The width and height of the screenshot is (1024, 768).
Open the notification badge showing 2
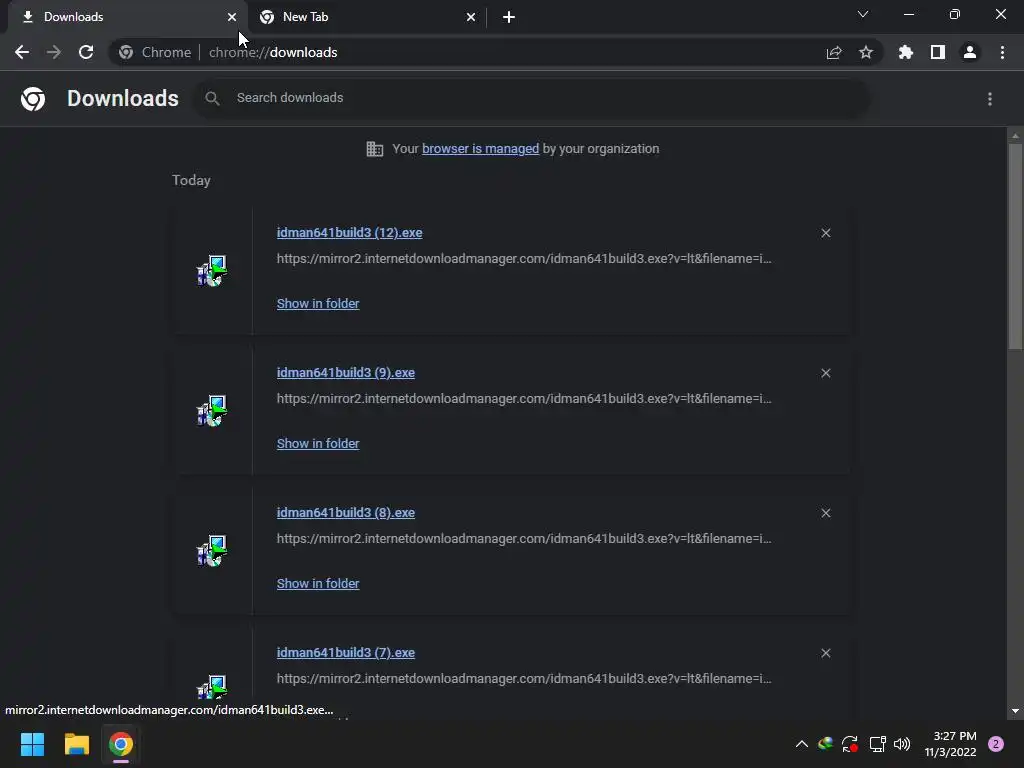[x=996, y=744]
